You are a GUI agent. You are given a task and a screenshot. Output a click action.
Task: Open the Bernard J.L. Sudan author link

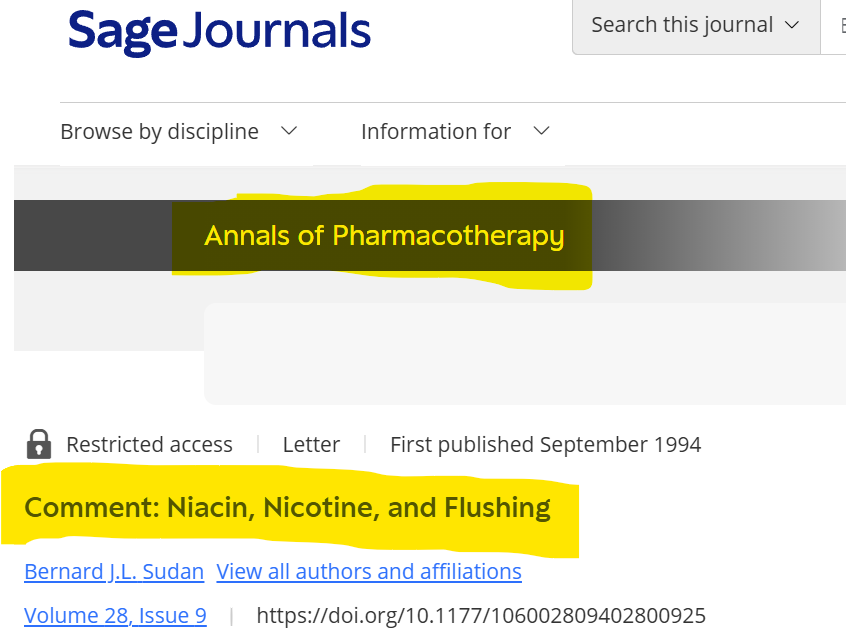pos(114,571)
